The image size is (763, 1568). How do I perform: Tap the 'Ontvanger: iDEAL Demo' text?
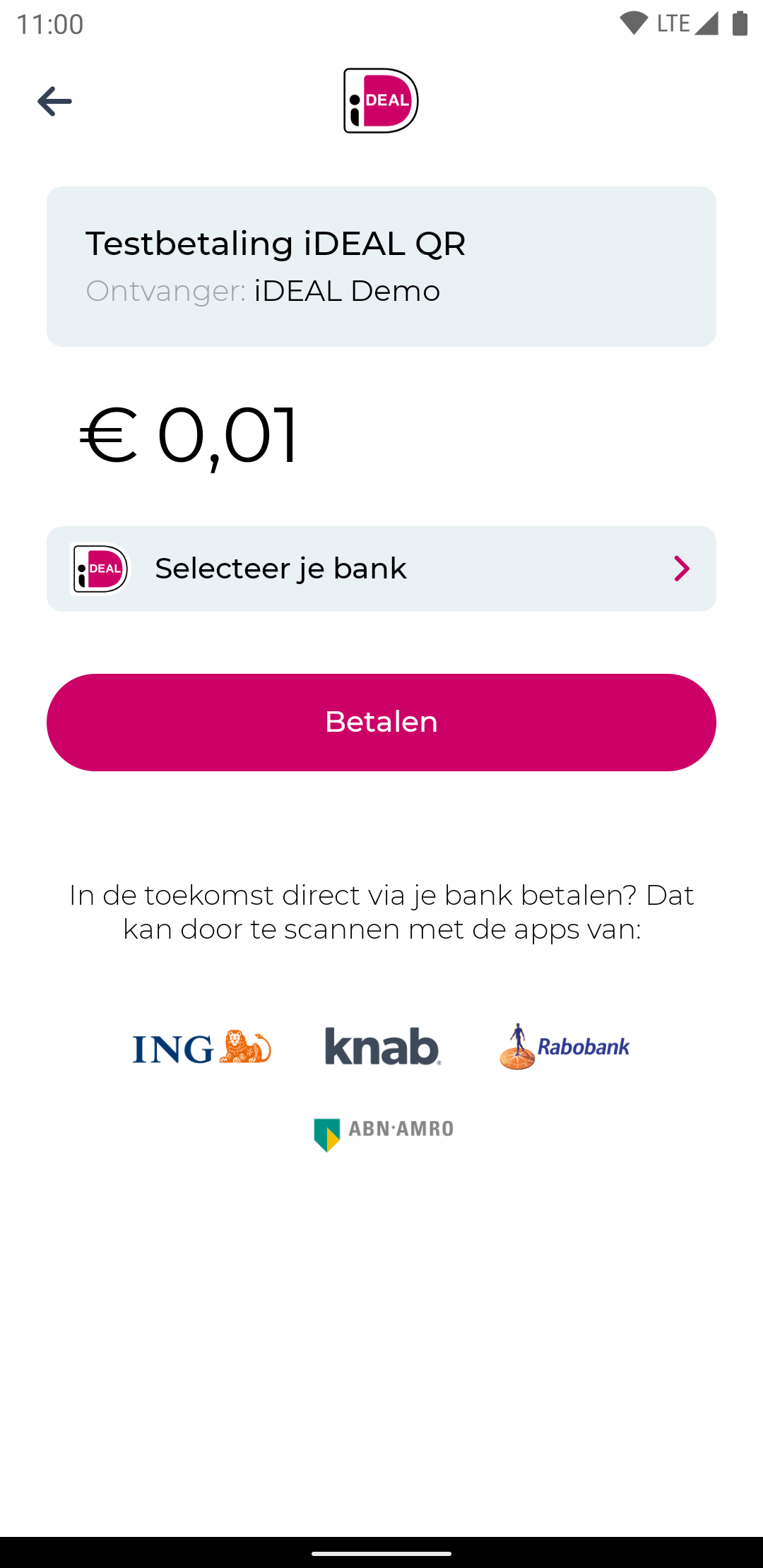[263, 291]
